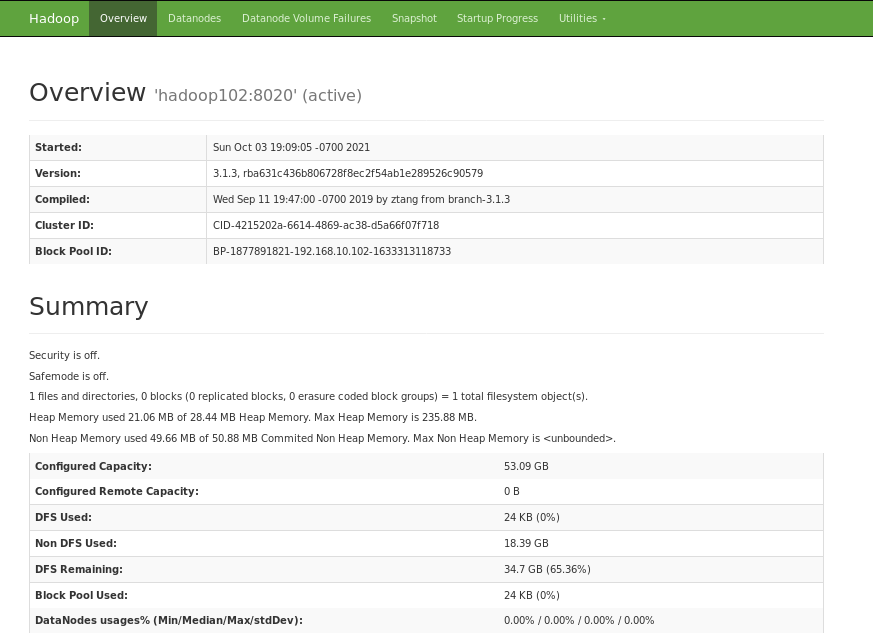Click the 'Safemode is off.' text

[x=69, y=376]
